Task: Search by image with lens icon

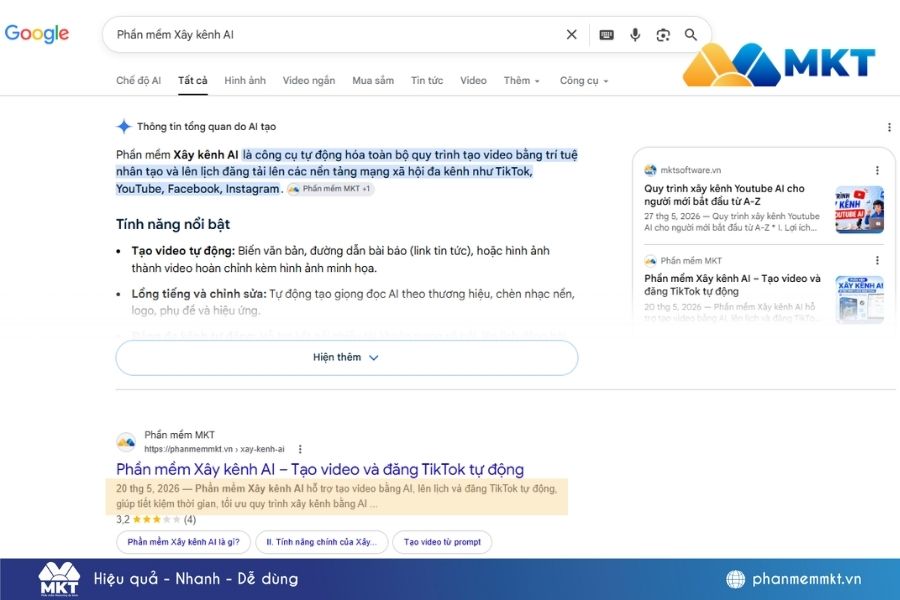Action: coord(663,35)
